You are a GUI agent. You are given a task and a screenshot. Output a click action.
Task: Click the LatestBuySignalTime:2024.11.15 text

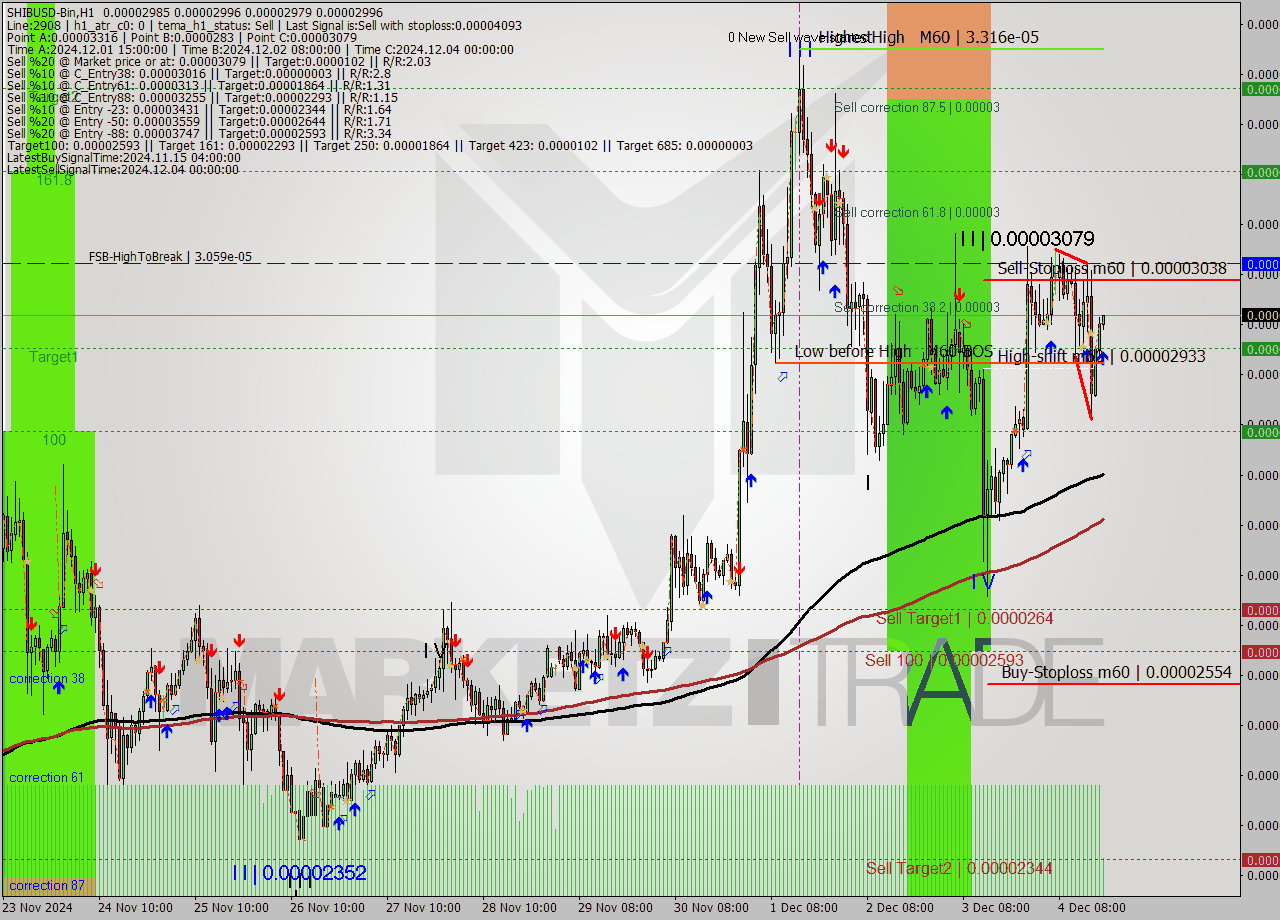[x=123, y=157]
